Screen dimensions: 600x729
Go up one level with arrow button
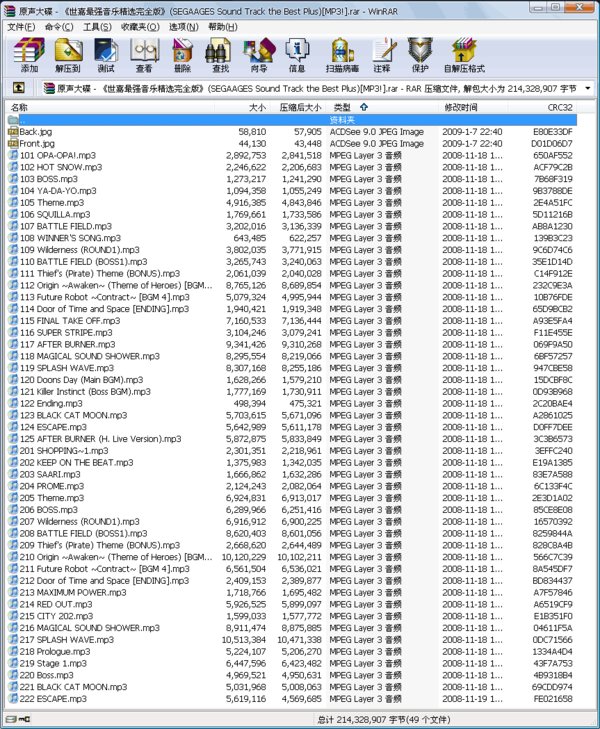tap(19, 88)
